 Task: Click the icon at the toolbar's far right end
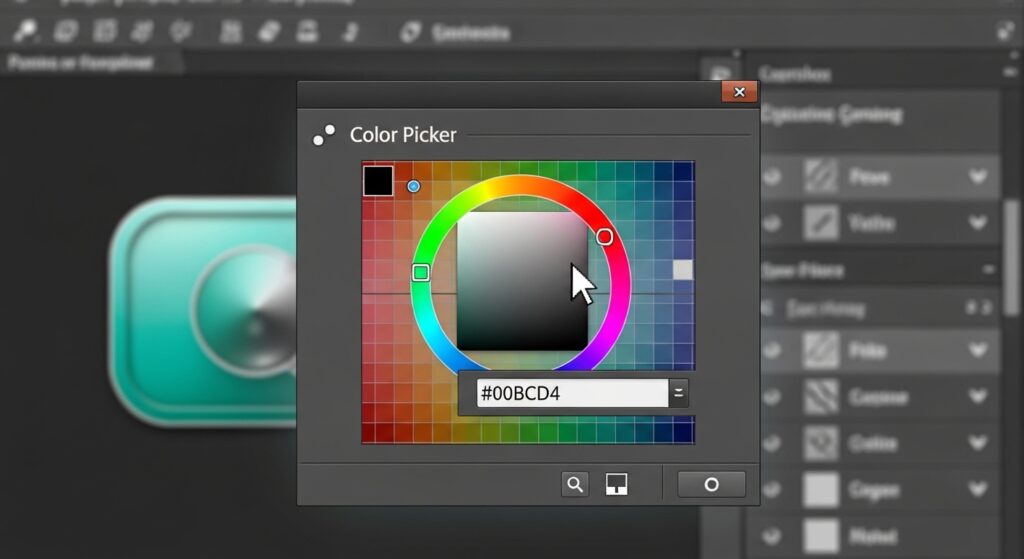pyautogui.click(x=1006, y=31)
